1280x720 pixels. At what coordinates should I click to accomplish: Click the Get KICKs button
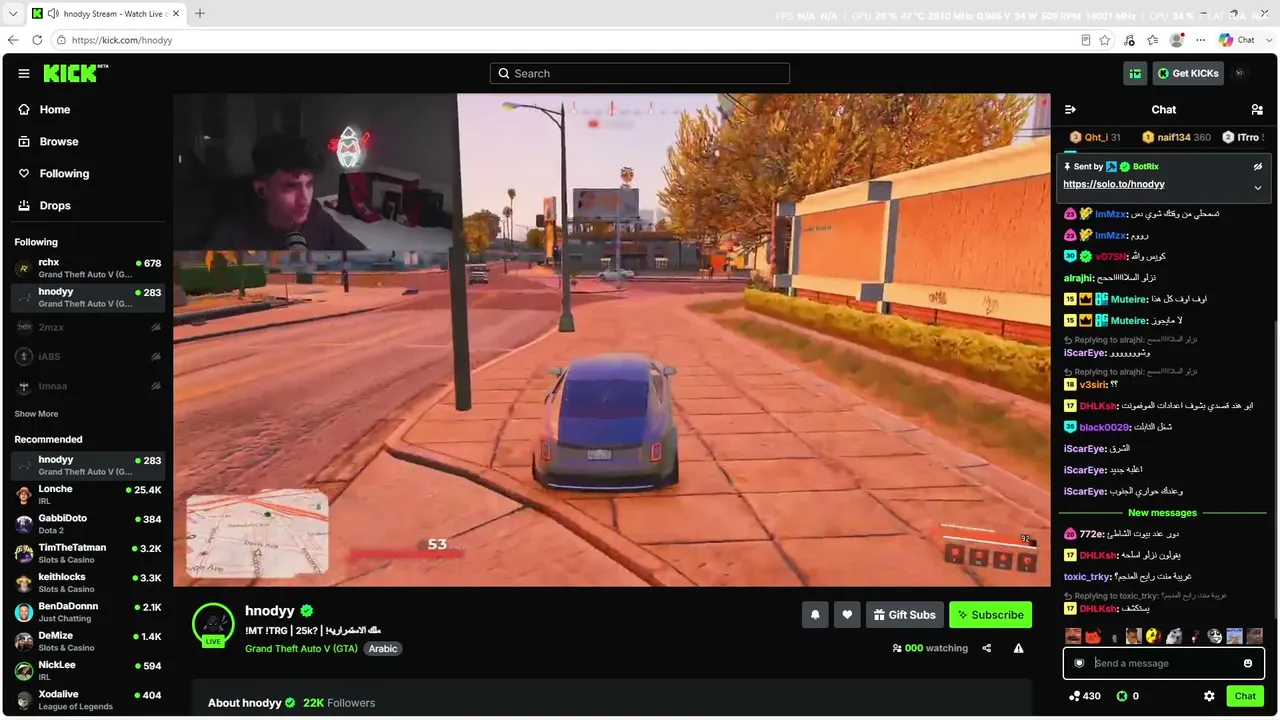click(x=1188, y=73)
